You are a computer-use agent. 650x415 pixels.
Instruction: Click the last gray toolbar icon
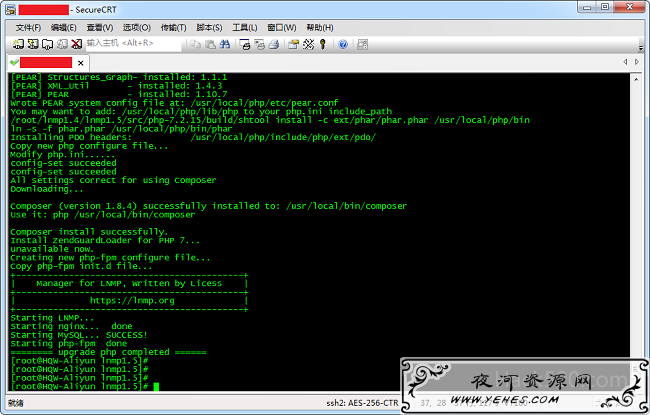click(363, 44)
